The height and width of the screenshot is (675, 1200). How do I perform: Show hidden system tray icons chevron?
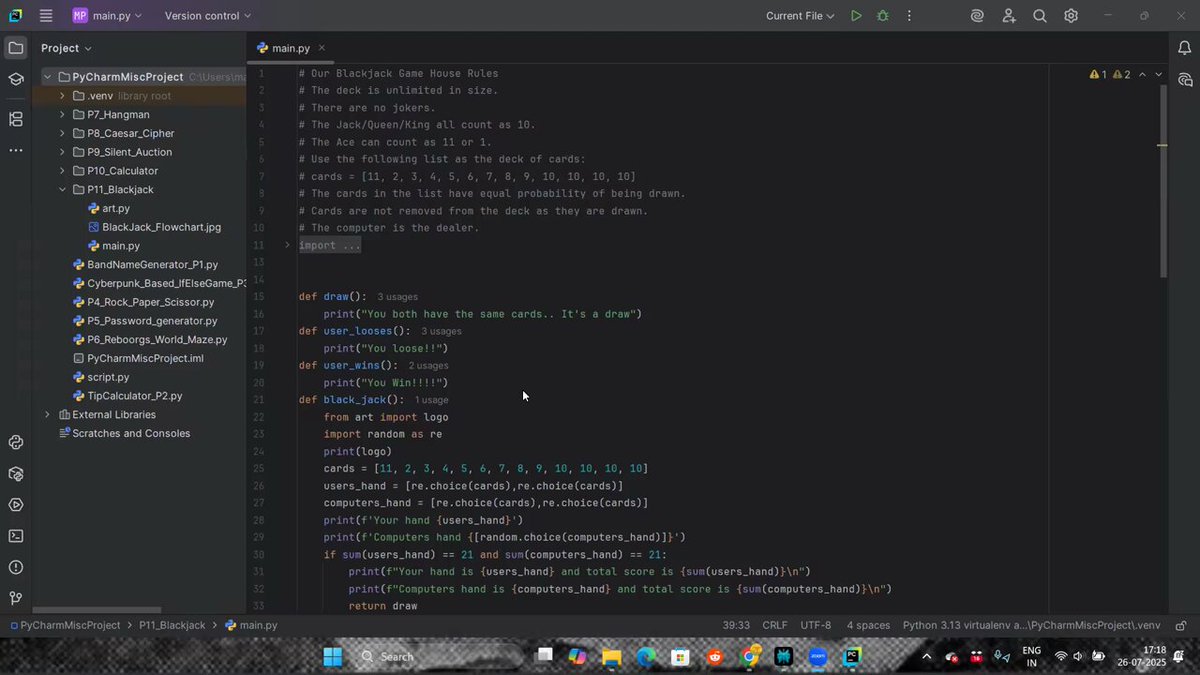point(926,657)
